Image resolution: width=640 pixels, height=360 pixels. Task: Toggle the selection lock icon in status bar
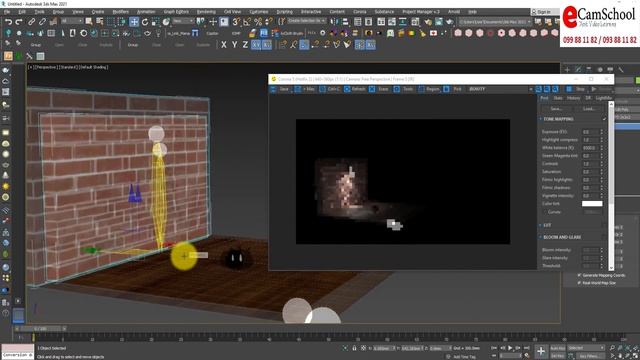(x=354, y=348)
